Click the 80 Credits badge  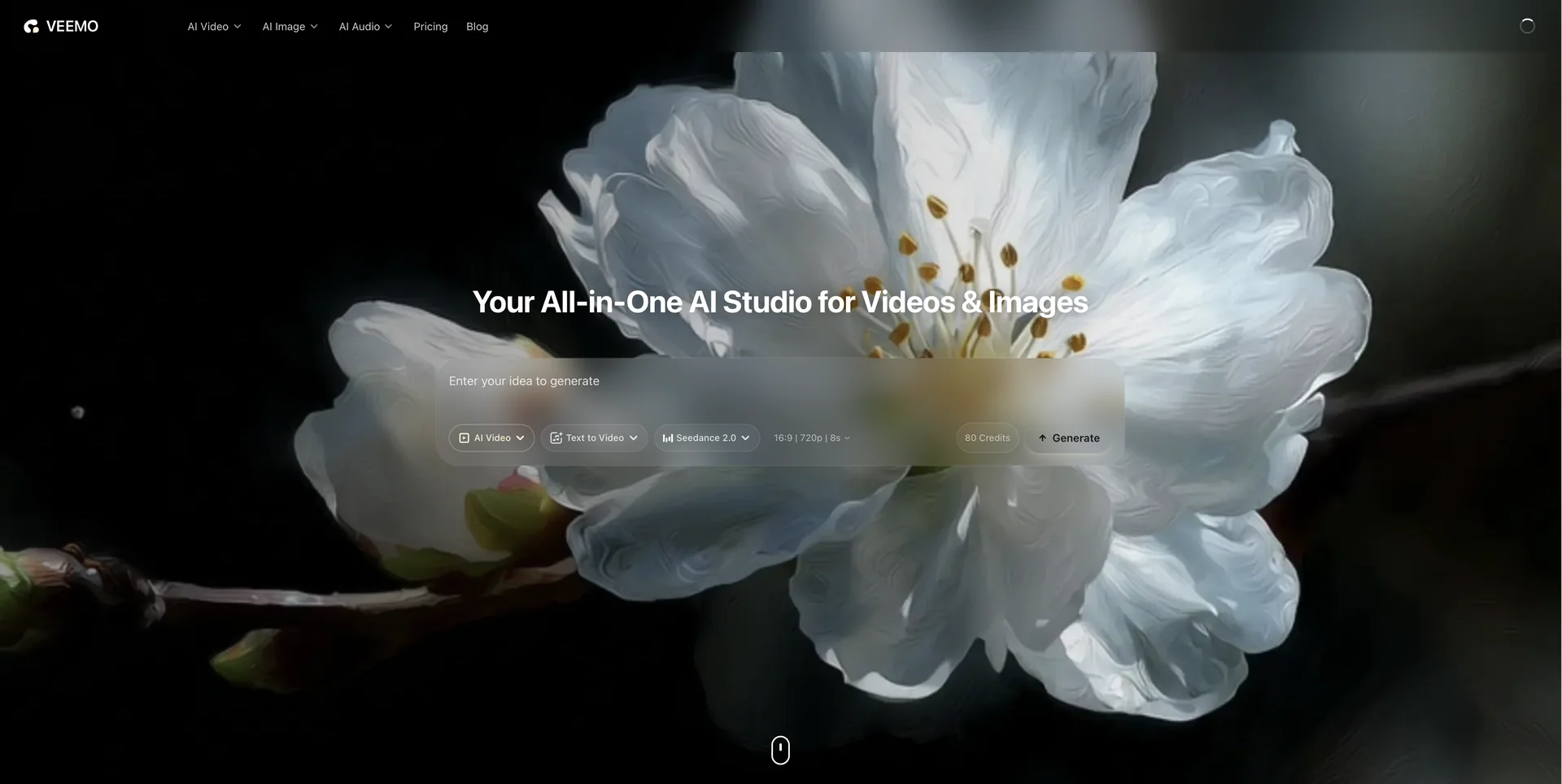click(x=987, y=438)
